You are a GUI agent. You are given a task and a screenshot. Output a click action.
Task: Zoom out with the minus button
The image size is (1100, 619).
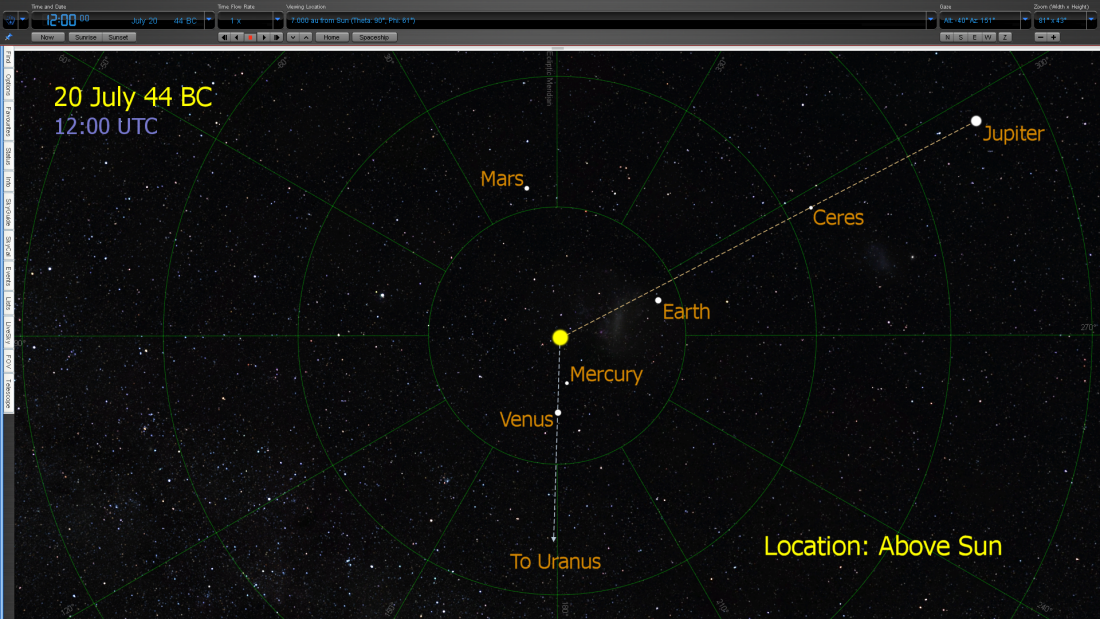coord(1040,37)
